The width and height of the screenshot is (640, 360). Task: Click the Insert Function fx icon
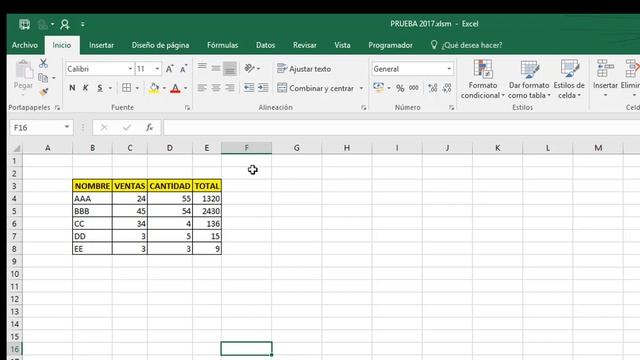[149, 128]
